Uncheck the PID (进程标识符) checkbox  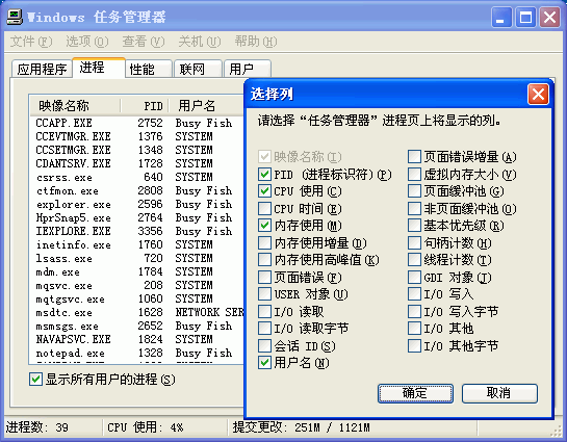coord(265,174)
